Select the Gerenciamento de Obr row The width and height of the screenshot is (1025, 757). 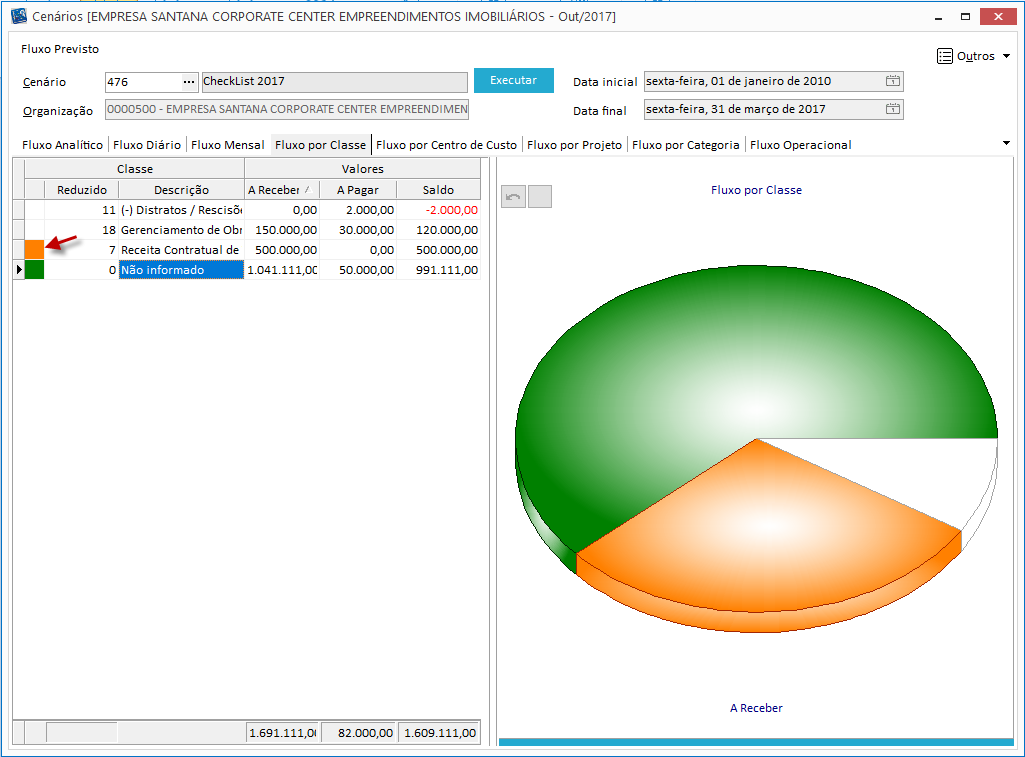pyautogui.click(x=180, y=230)
